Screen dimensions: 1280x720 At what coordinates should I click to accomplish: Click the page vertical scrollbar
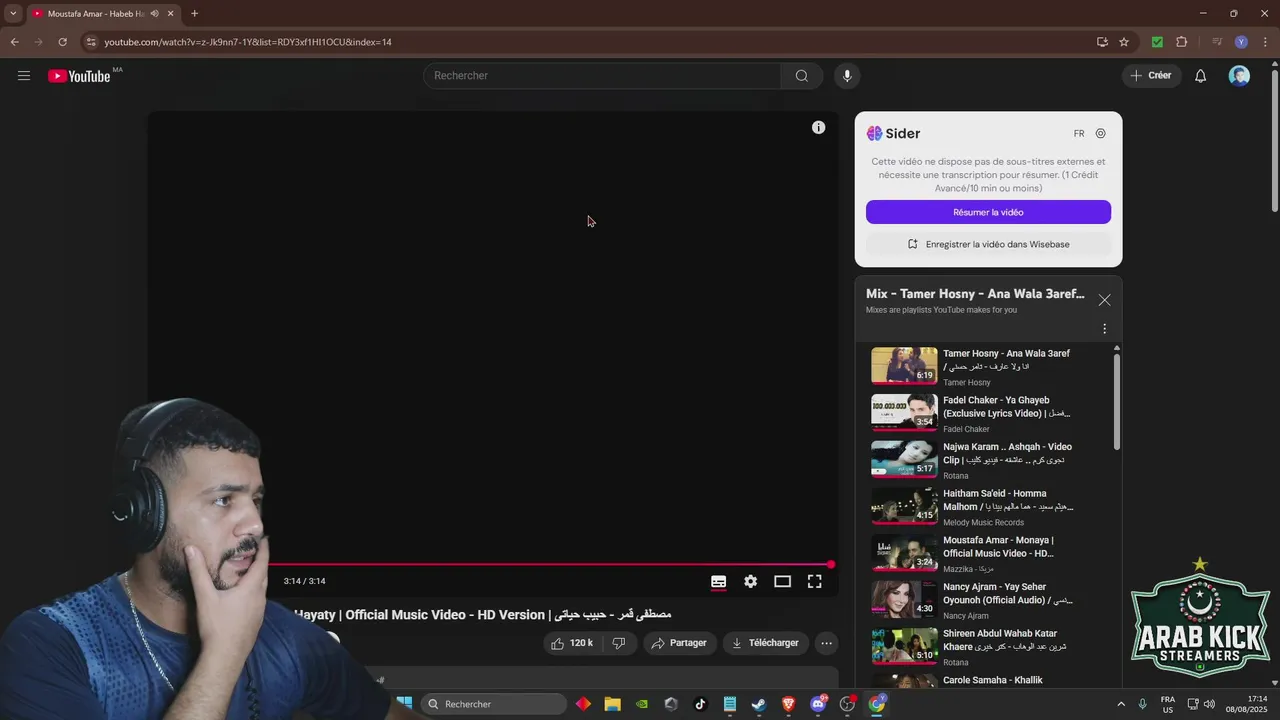point(1274,140)
